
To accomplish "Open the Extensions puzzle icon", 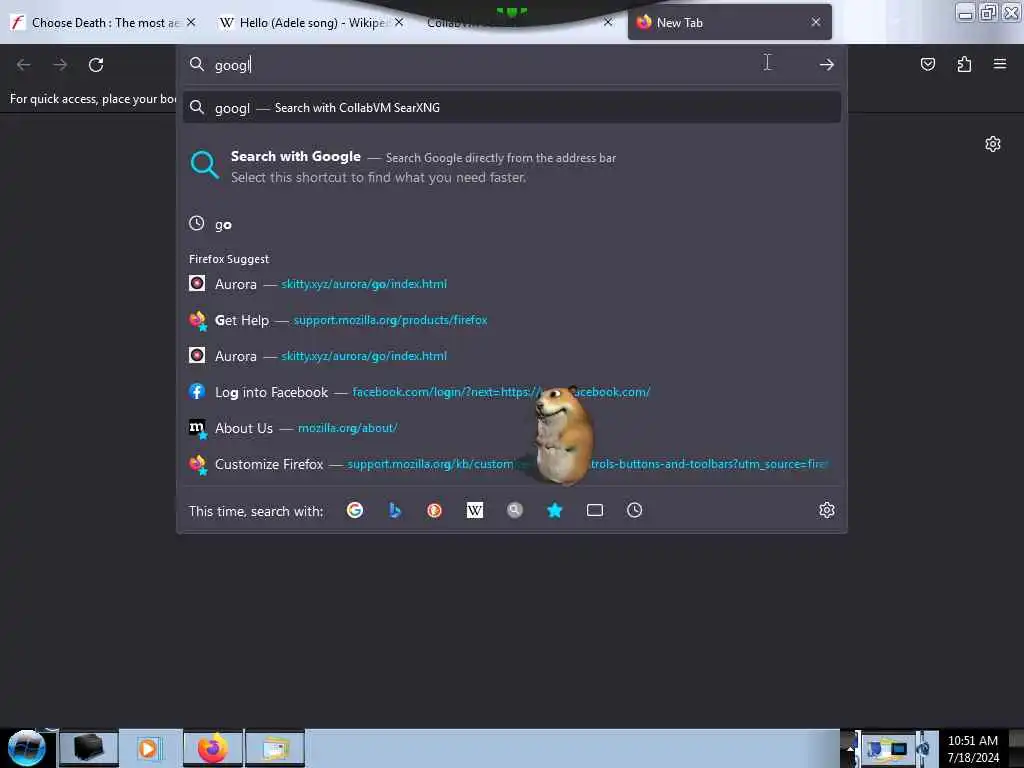I will [x=964, y=64].
